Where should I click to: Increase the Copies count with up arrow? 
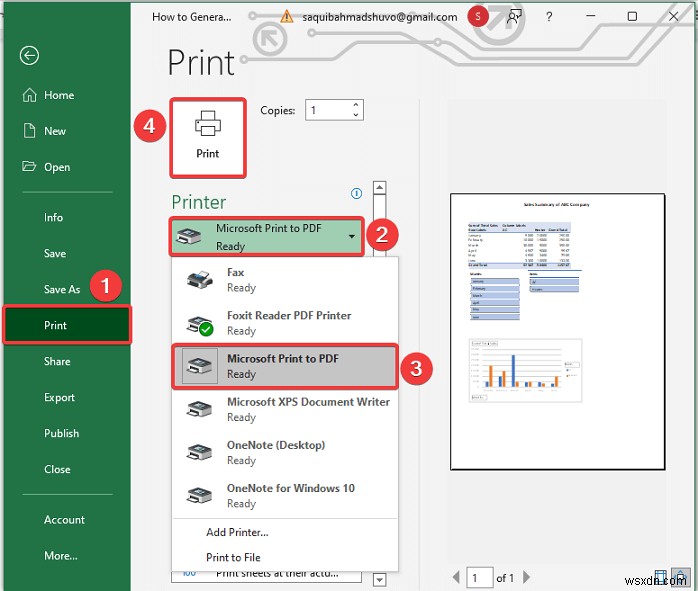pyautogui.click(x=356, y=105)
